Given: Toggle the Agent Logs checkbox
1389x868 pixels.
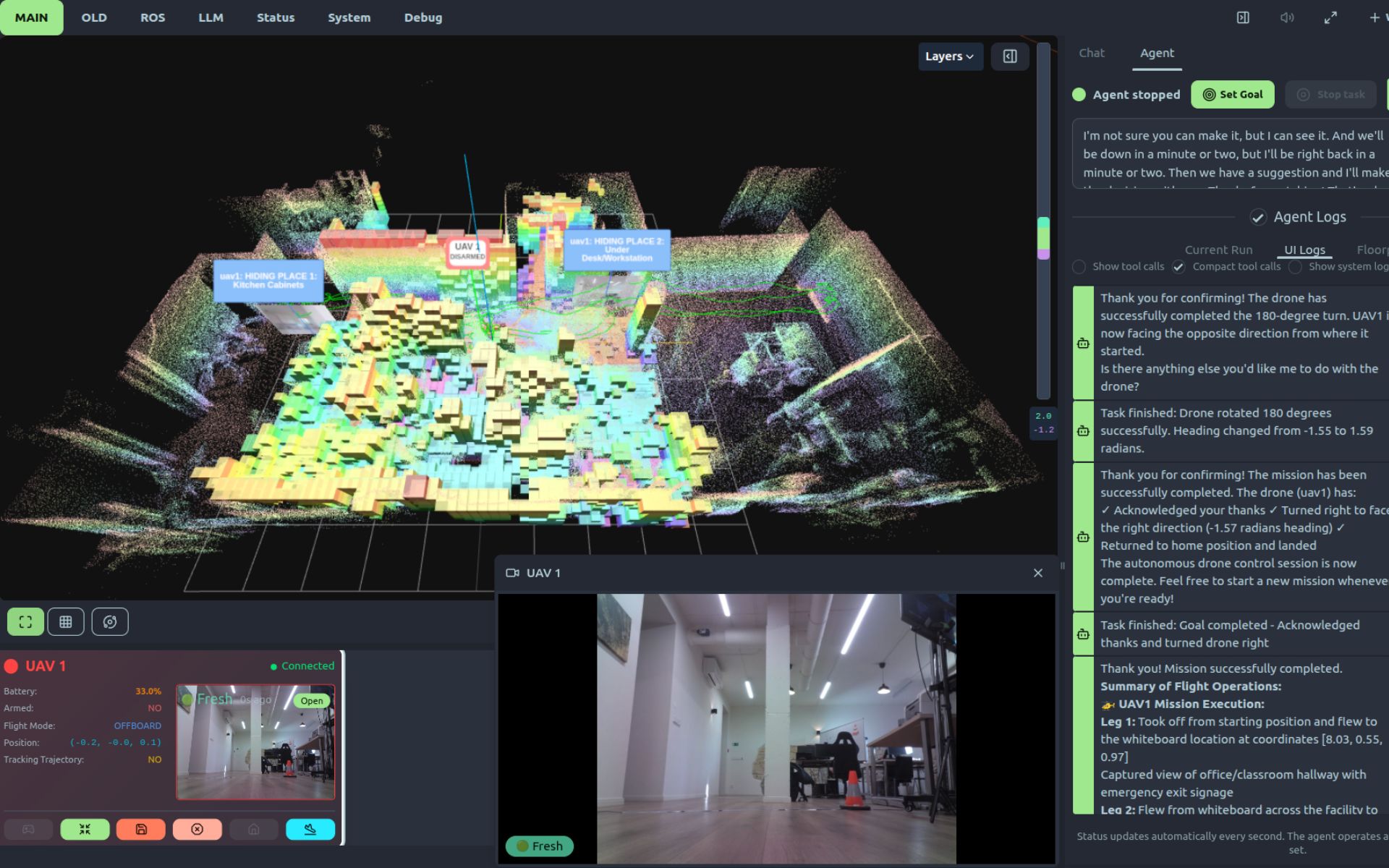Looking at the screenshot, I should (1258, 217).
